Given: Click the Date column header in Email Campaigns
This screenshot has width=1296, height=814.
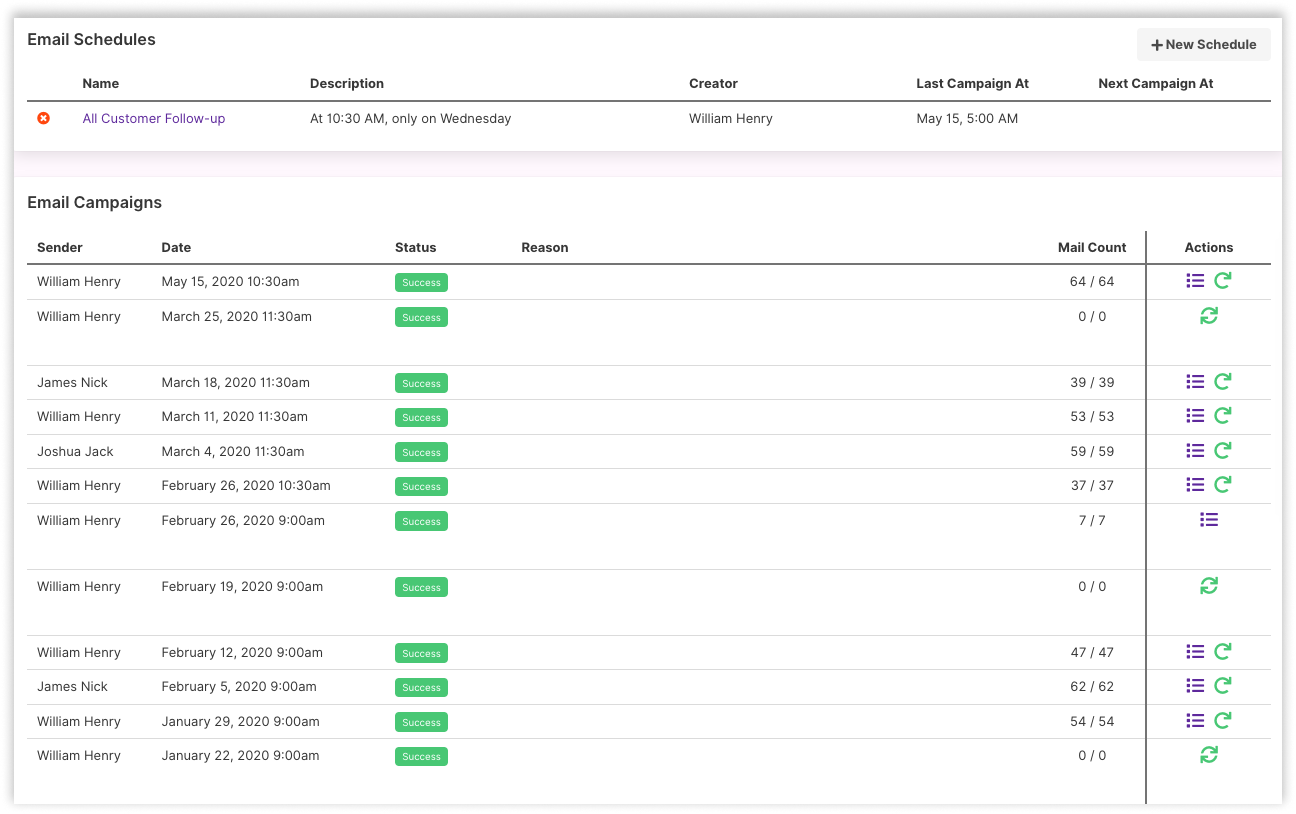Looking at the screenshot, I should (x=176, y=247).
